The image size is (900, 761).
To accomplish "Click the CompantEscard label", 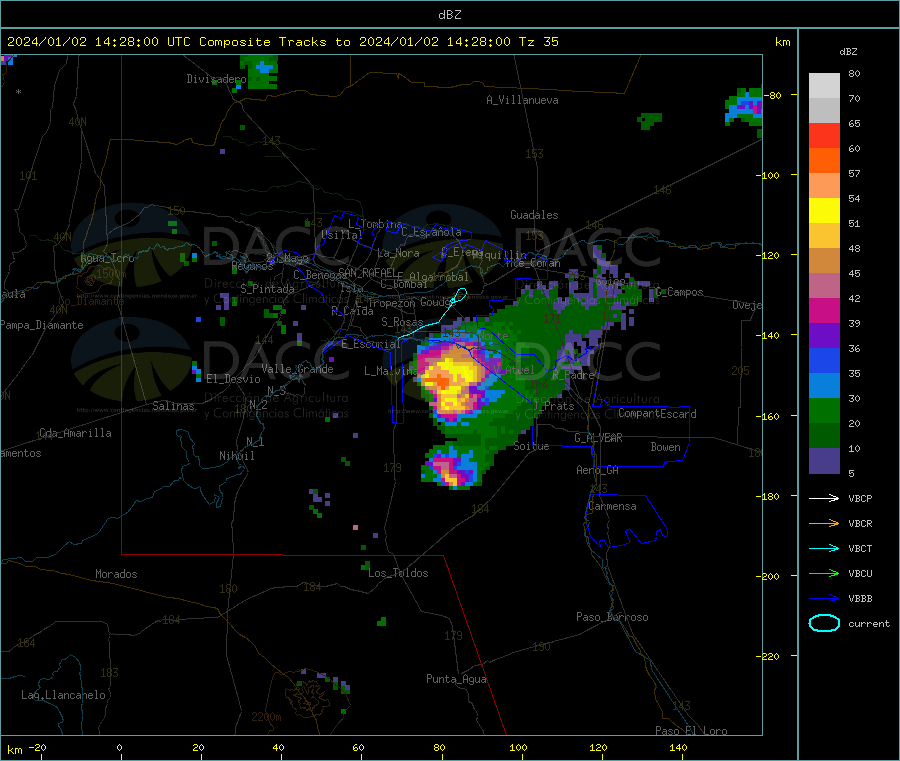I will coord(657,414).
